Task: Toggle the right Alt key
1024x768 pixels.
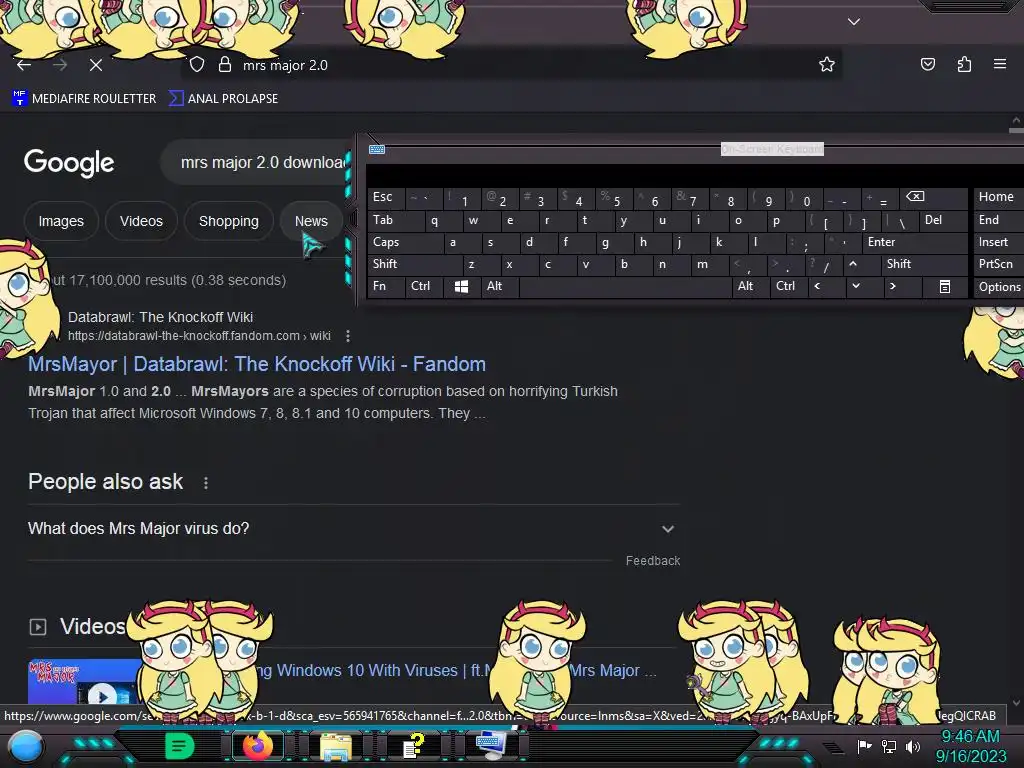Action: pyautogui.click(x=750, y=286)
